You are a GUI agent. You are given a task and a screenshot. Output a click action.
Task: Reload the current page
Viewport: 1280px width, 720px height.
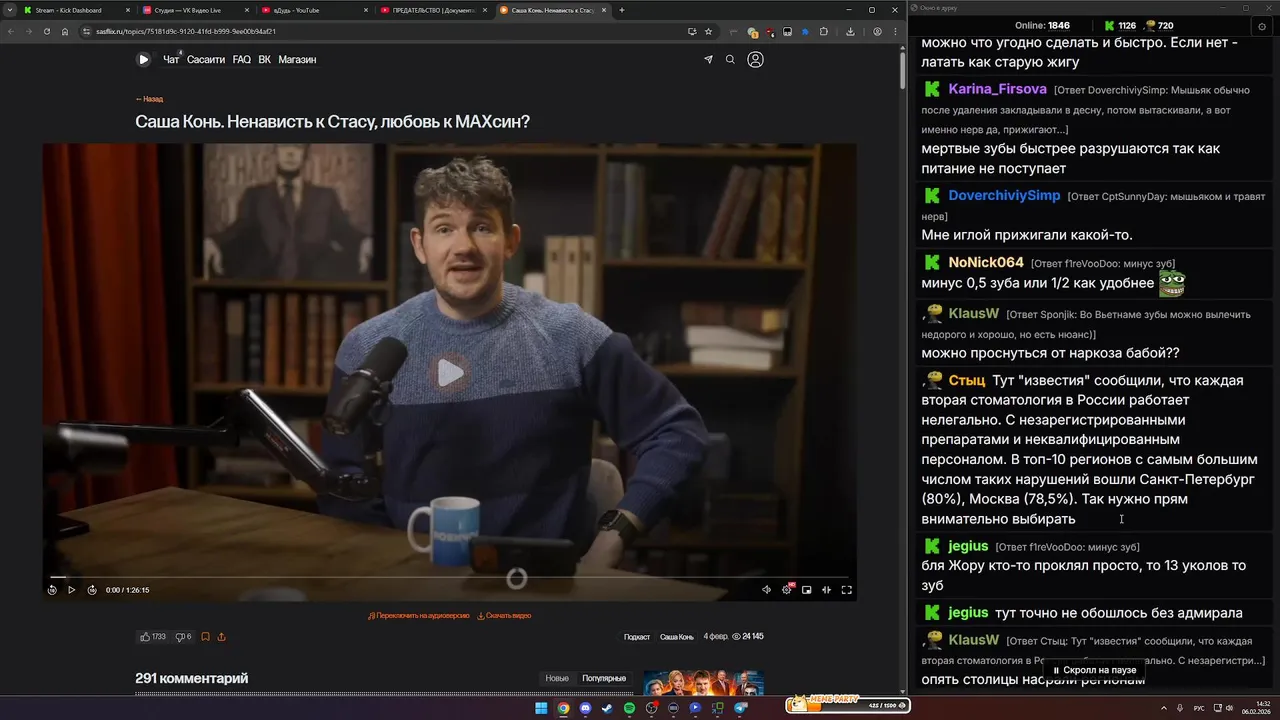point(46,31)
